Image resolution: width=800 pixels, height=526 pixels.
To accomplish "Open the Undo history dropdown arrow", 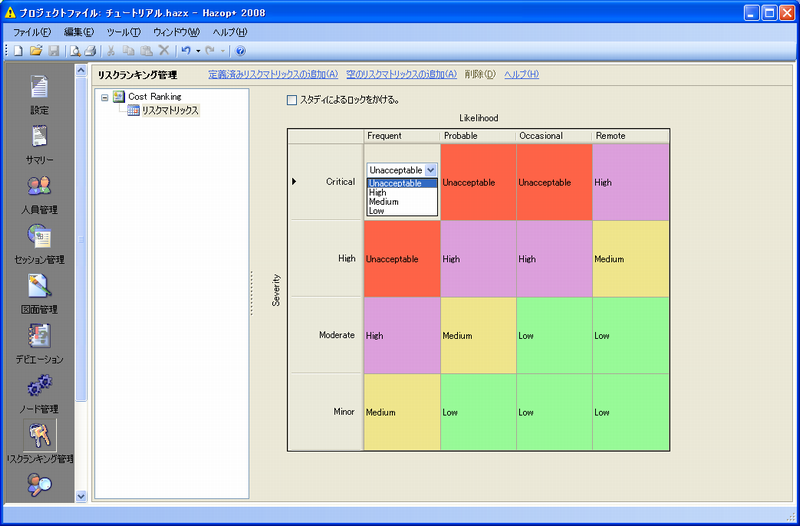I will tap(198, 51).
